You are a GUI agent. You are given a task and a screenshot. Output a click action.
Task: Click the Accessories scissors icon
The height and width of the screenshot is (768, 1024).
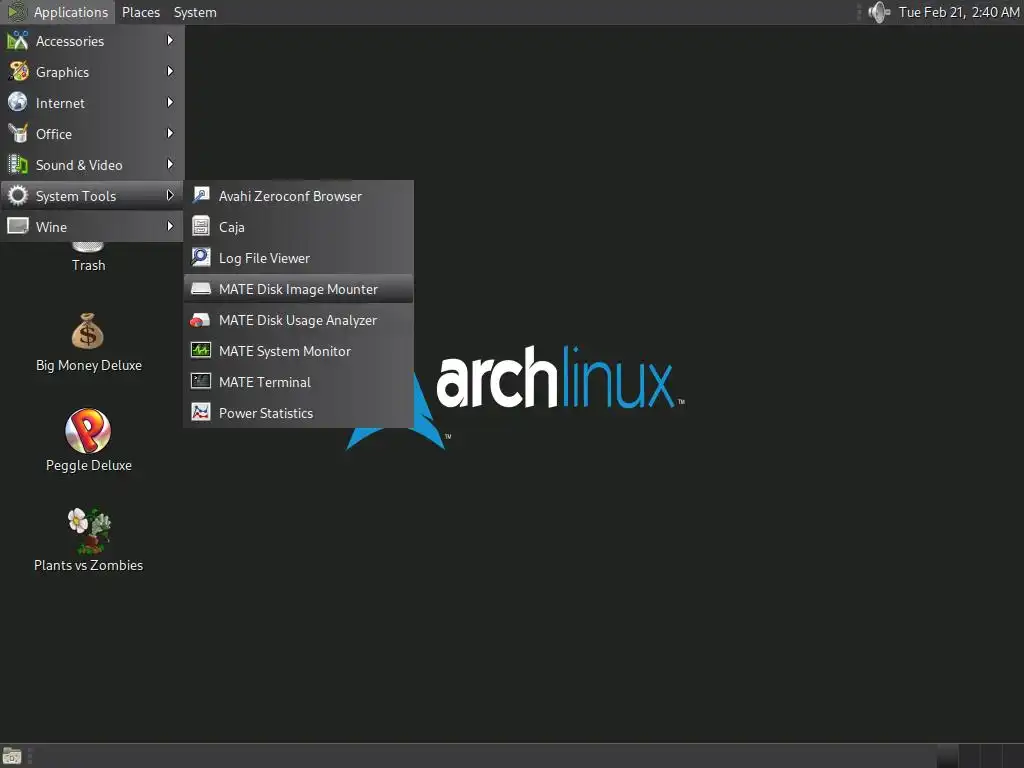coord(18,40)
